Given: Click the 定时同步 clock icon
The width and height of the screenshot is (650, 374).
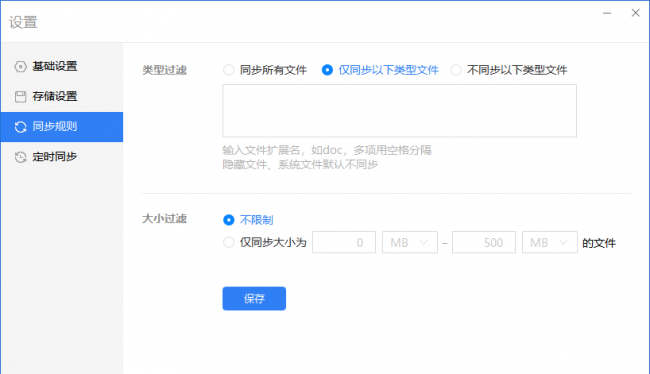Looking at the screenshot, I should click(x=20, y=157).
